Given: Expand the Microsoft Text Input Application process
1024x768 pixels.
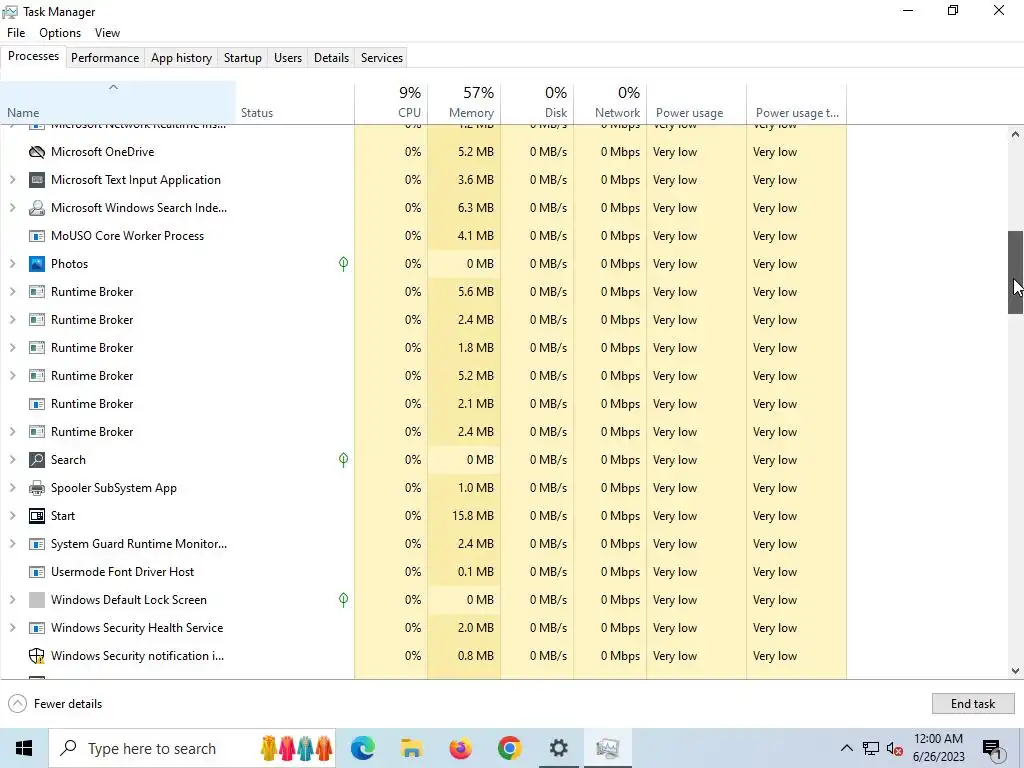Looking at the screenshot, I should [x=12, y=180].
